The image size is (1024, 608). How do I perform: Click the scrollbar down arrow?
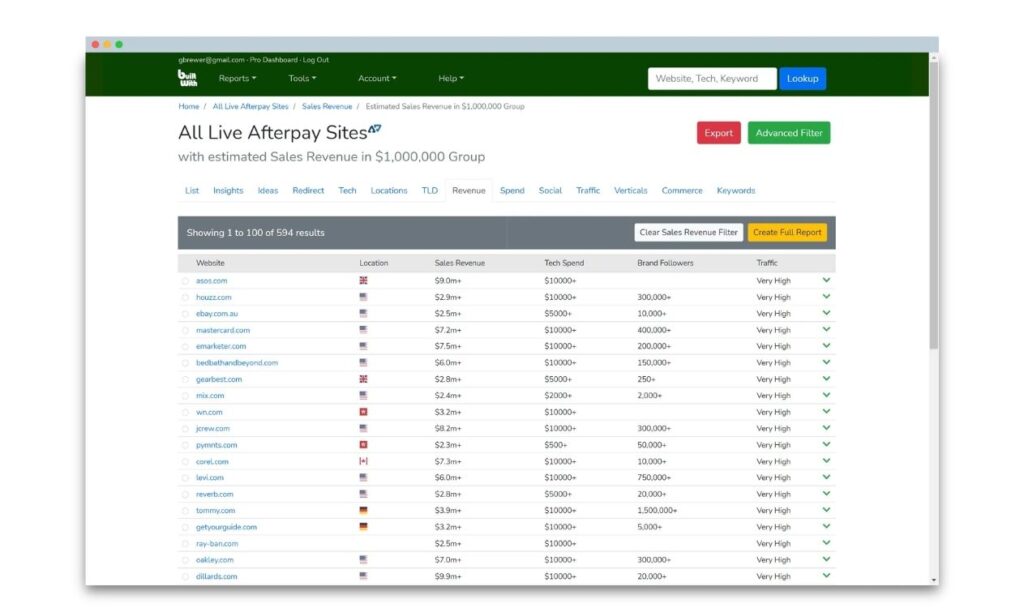coord(934,580)
